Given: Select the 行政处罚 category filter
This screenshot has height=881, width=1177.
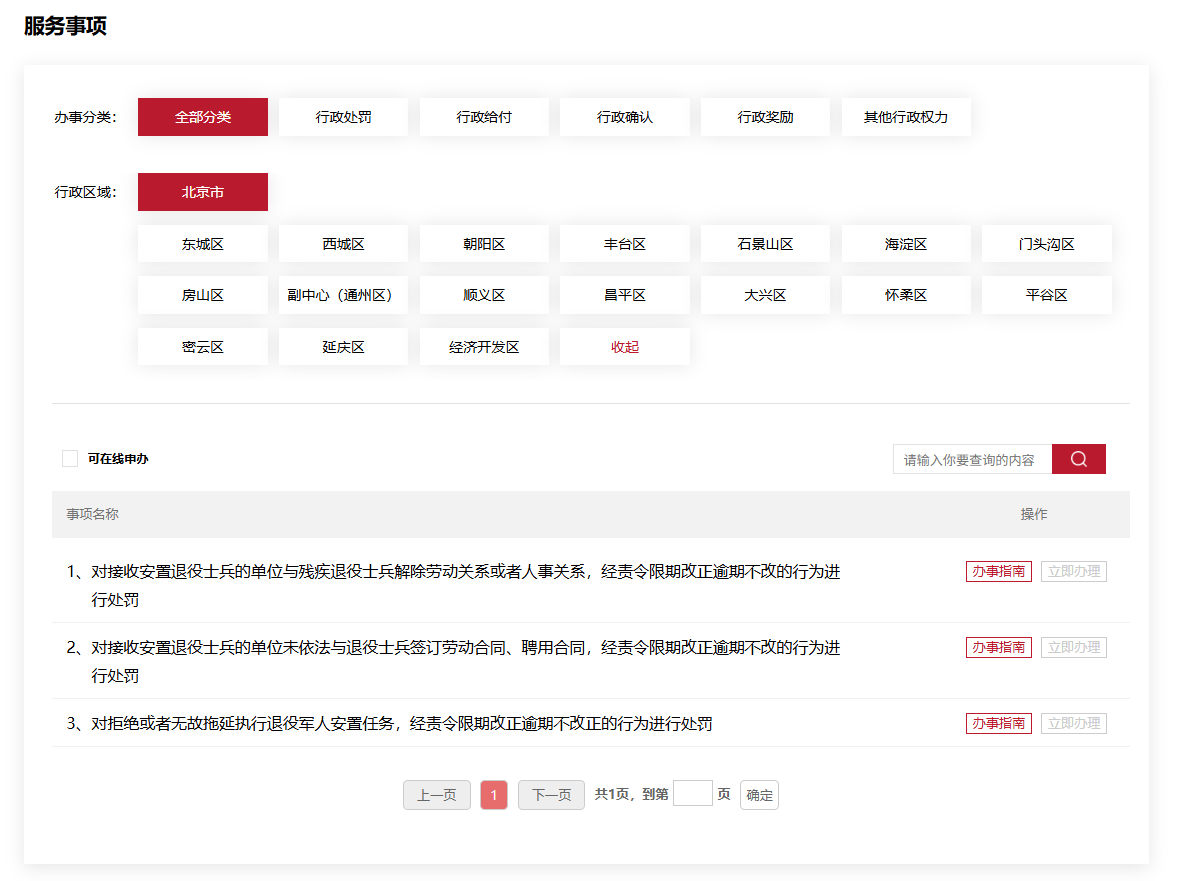Looking at the screenshot, I should pos(343,116).
